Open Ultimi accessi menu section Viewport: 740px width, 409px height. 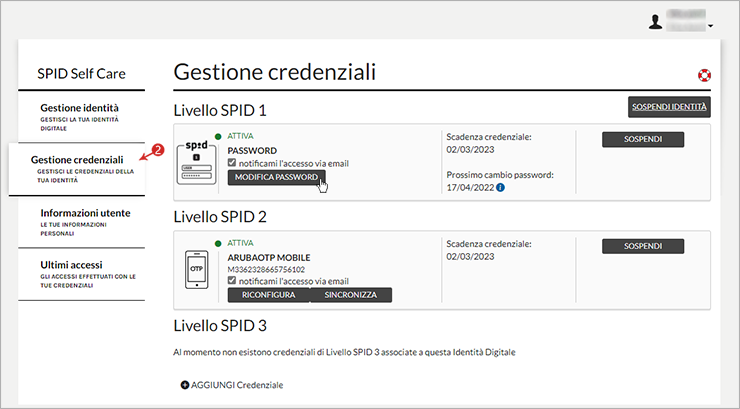81,274
